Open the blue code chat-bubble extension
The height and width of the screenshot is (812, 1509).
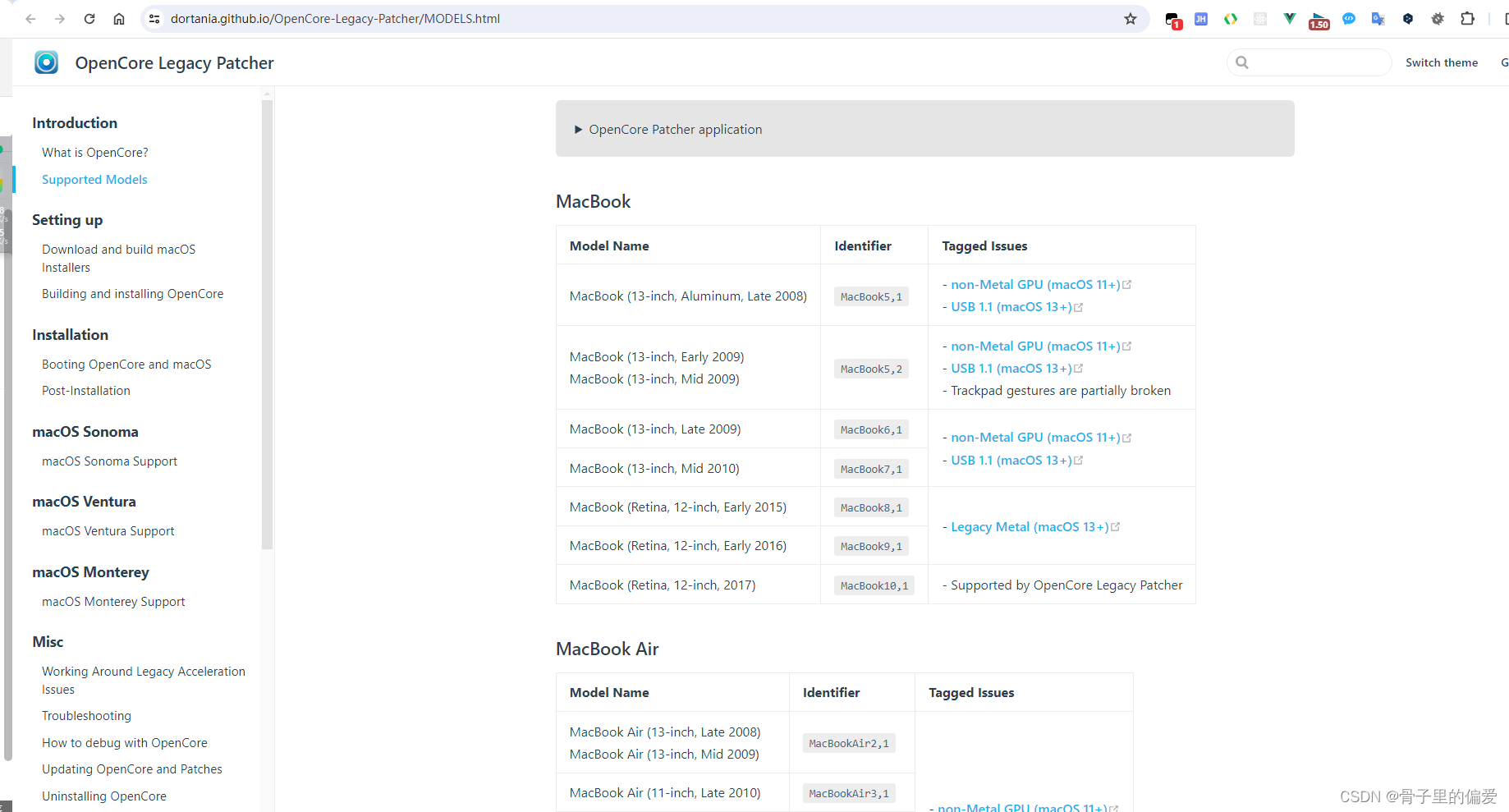click(x=1349, y=19)
